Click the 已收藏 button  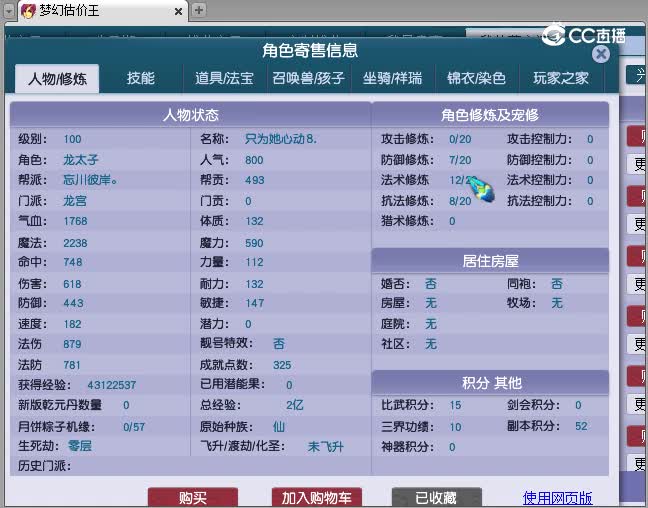click(x=436, y=497)
